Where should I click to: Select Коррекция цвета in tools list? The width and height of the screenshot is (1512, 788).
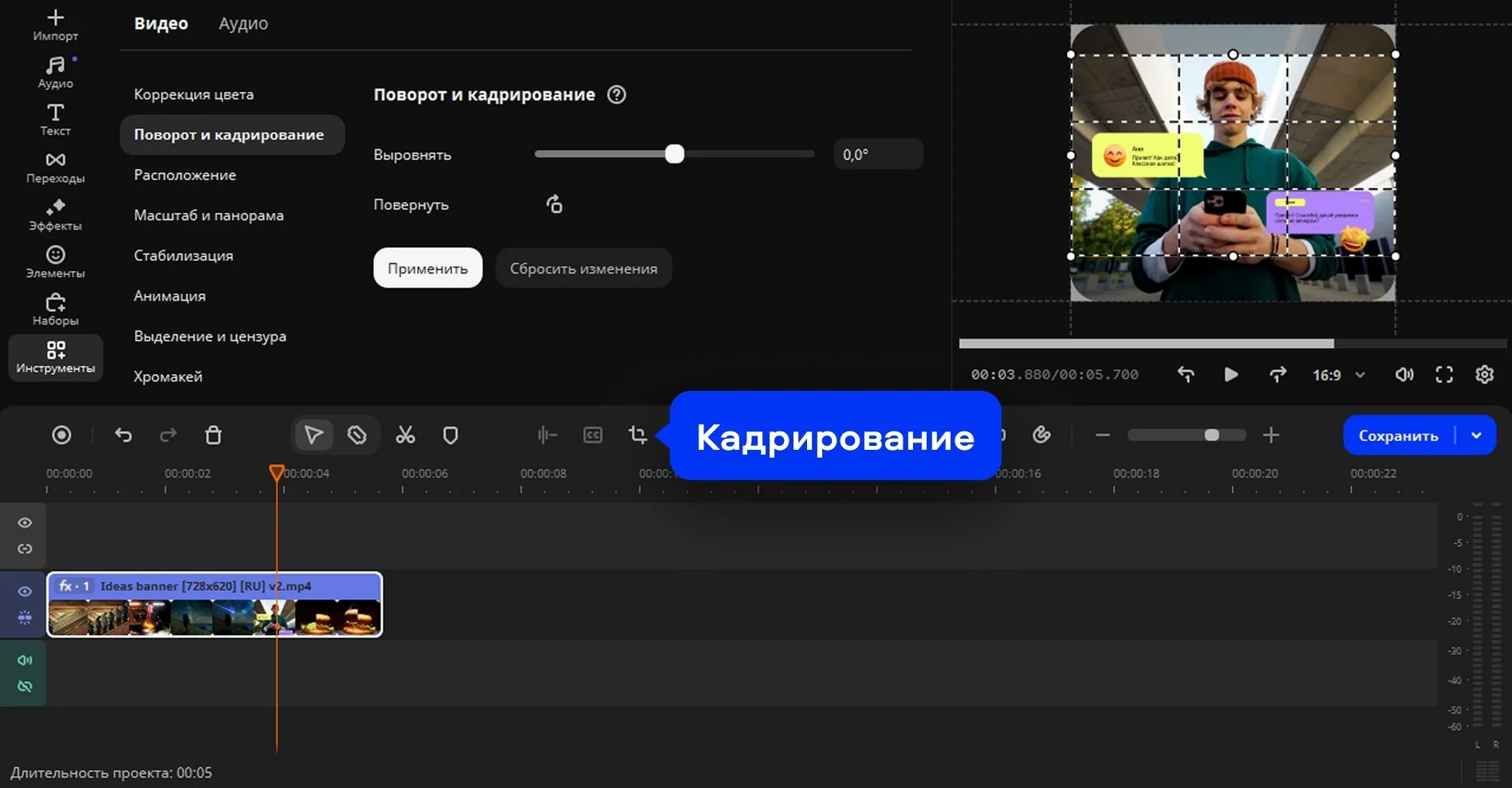pyautogui.click(x=194, y=94)
